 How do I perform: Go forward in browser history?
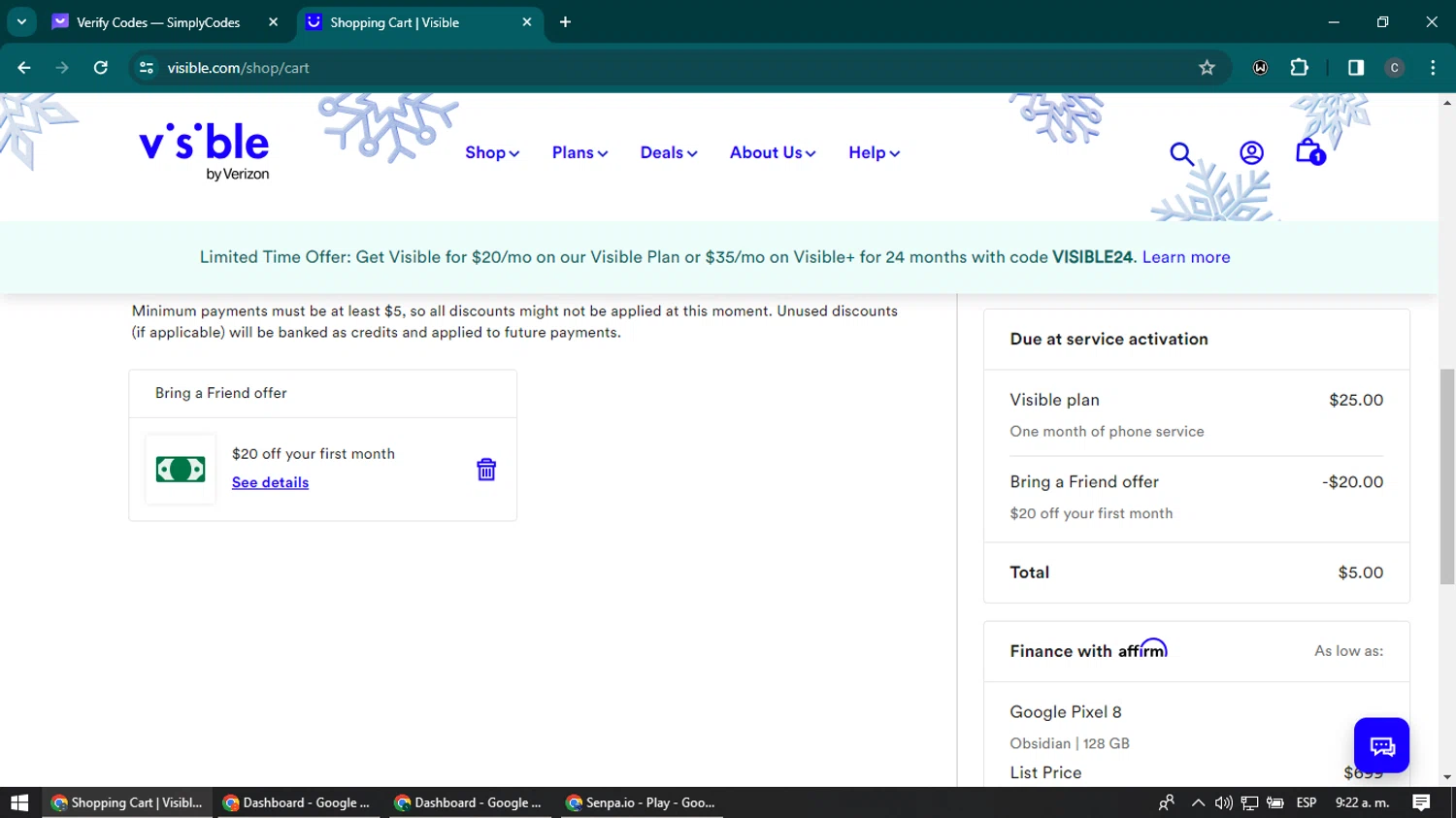[62, 68]
